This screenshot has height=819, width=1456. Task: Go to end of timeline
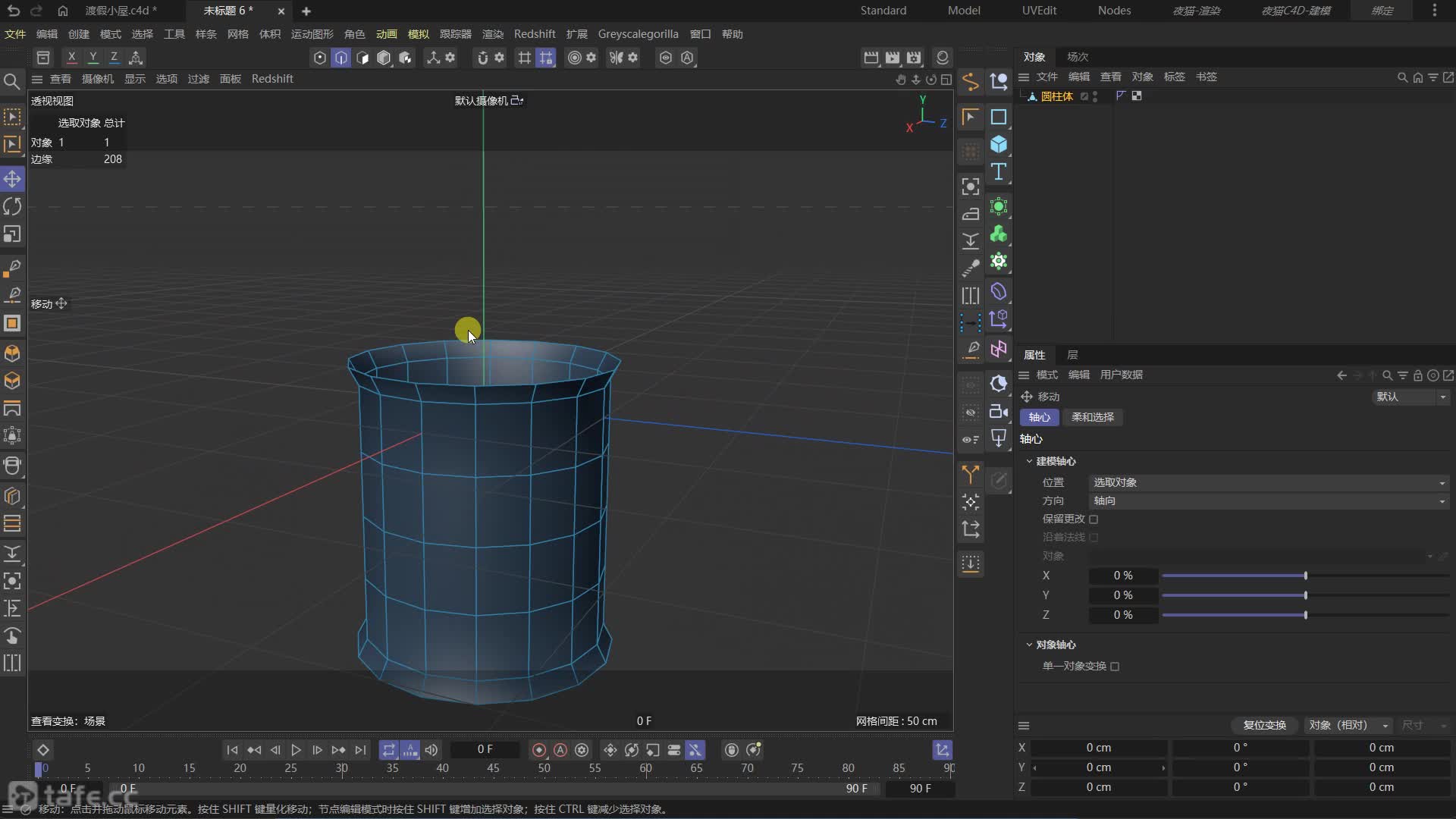pos(360,750)
